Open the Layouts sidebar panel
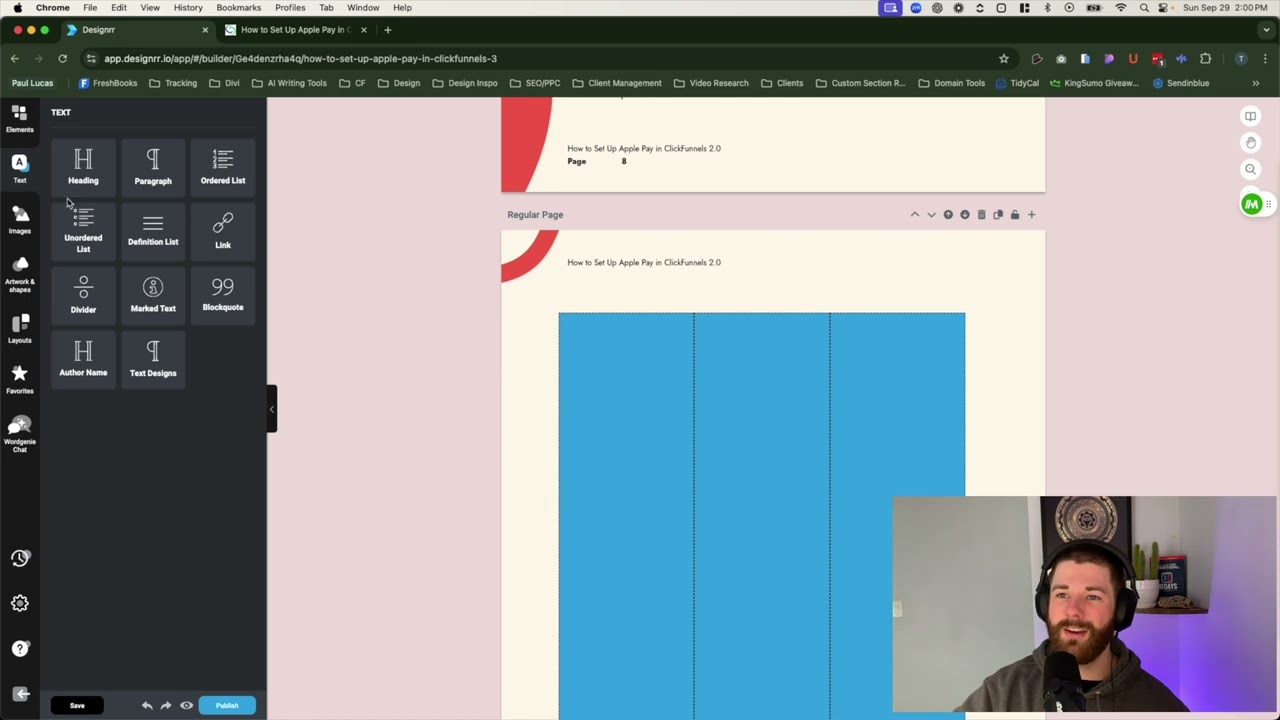The height and width of the screenshot is (720, 1280). [20, 328]
